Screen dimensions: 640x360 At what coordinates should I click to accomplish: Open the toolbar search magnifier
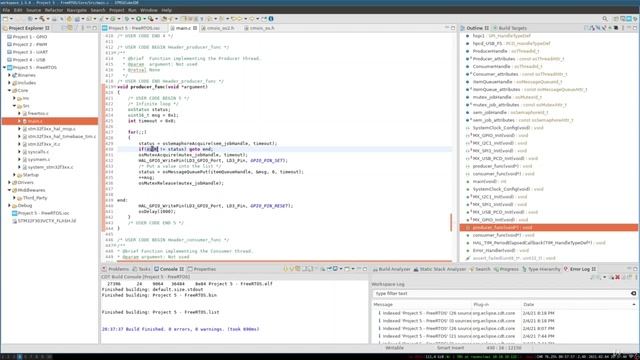(605, 19)
